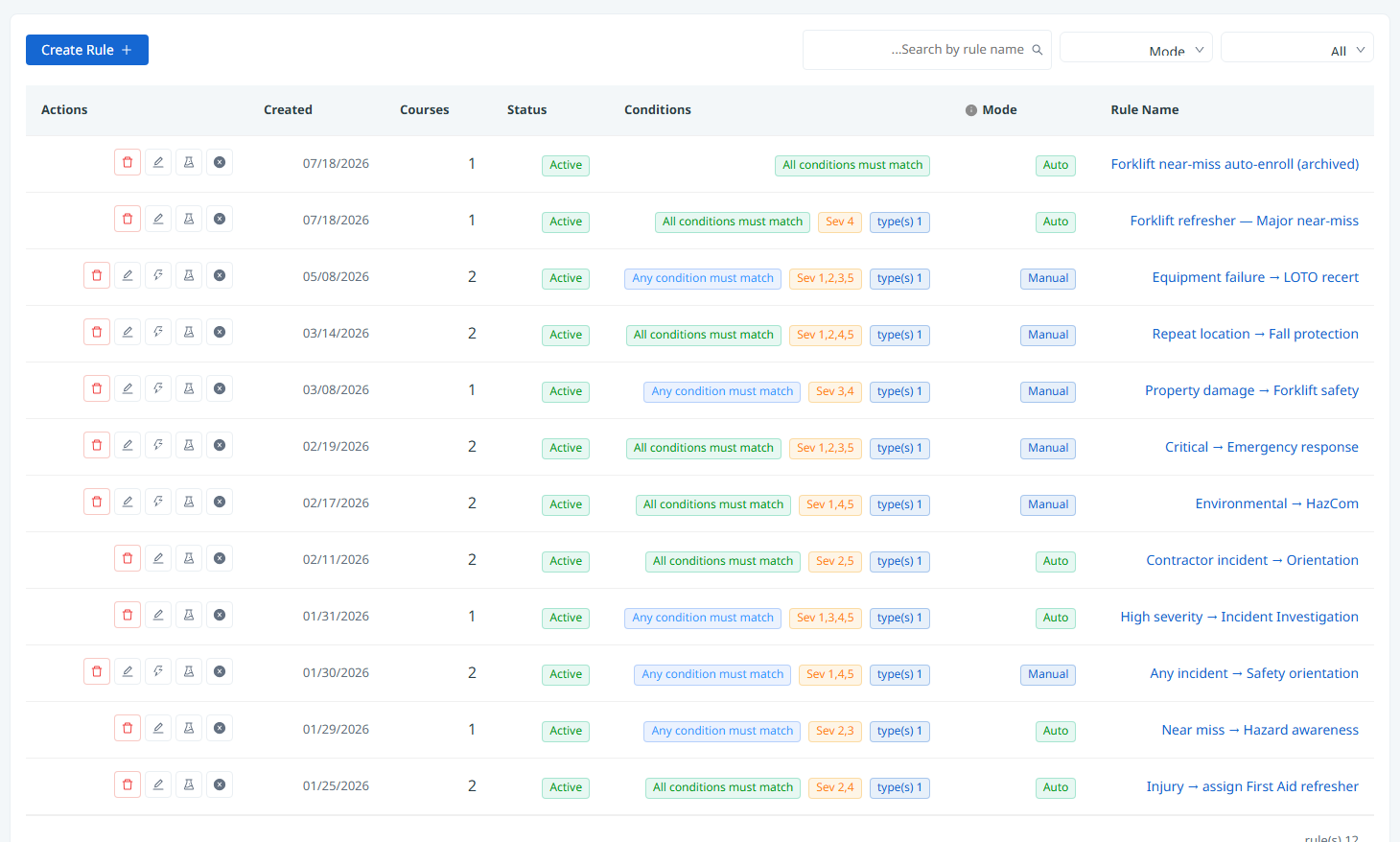The width and height of the screenshot is (1400, 842).
Task: Test the Forklift near-miss auto-enroll (archived) rule
Action: [189, 163]
